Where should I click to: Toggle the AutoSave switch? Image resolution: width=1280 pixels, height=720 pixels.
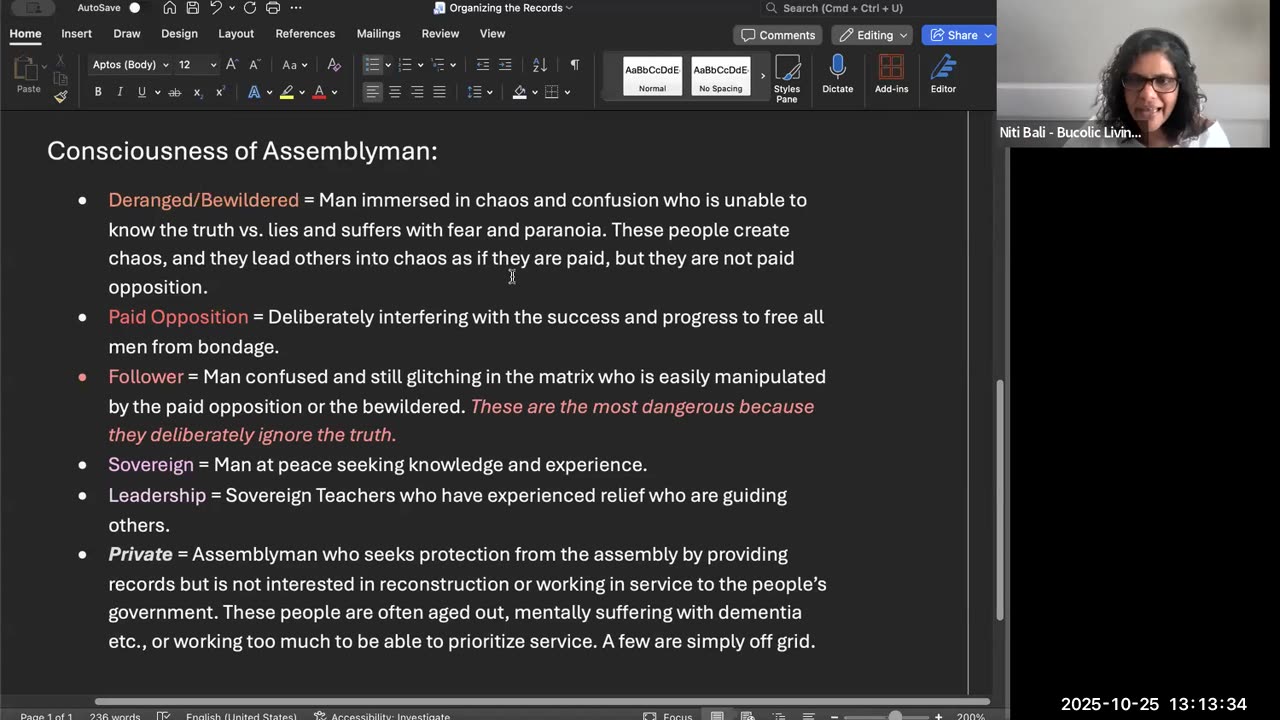(134, 8)
